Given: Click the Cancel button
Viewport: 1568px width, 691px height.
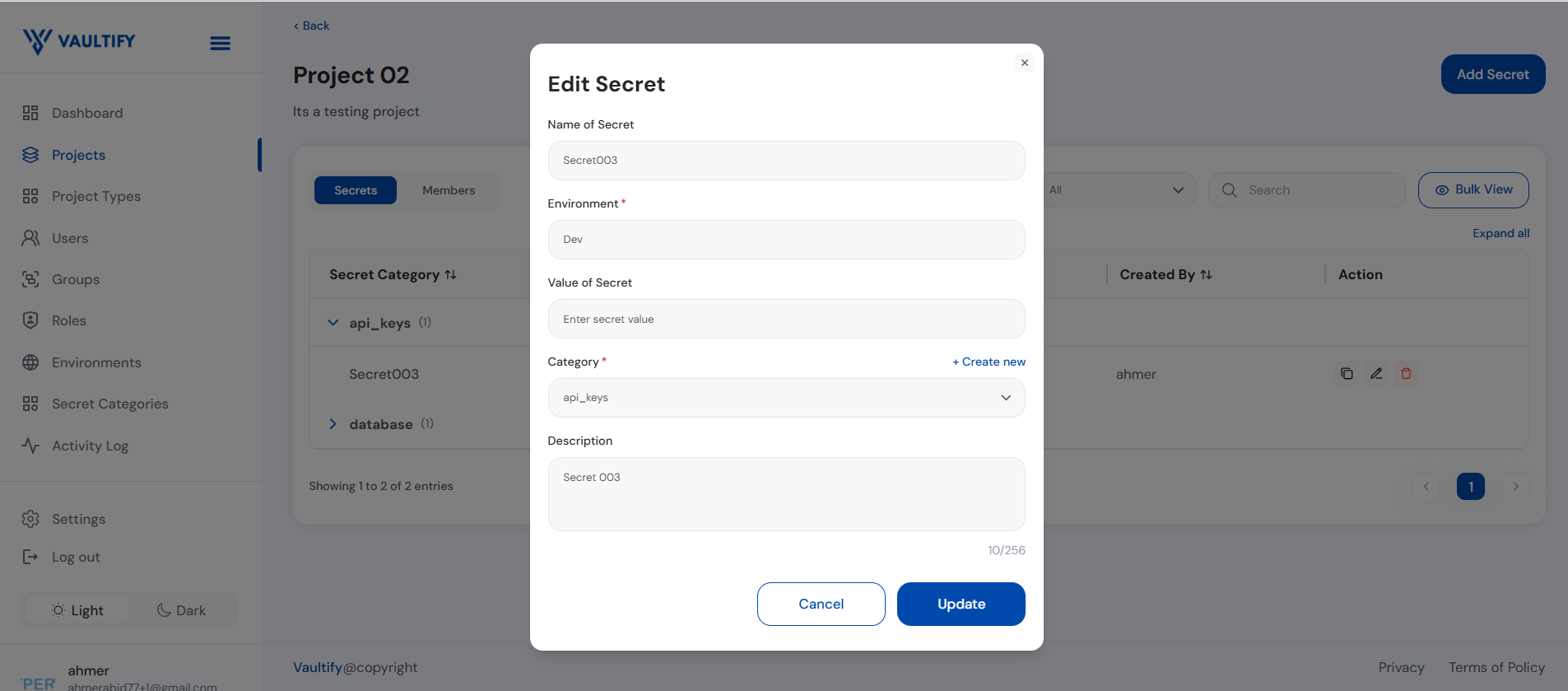Looking at the screenshot, I should (x=821, y=604).
